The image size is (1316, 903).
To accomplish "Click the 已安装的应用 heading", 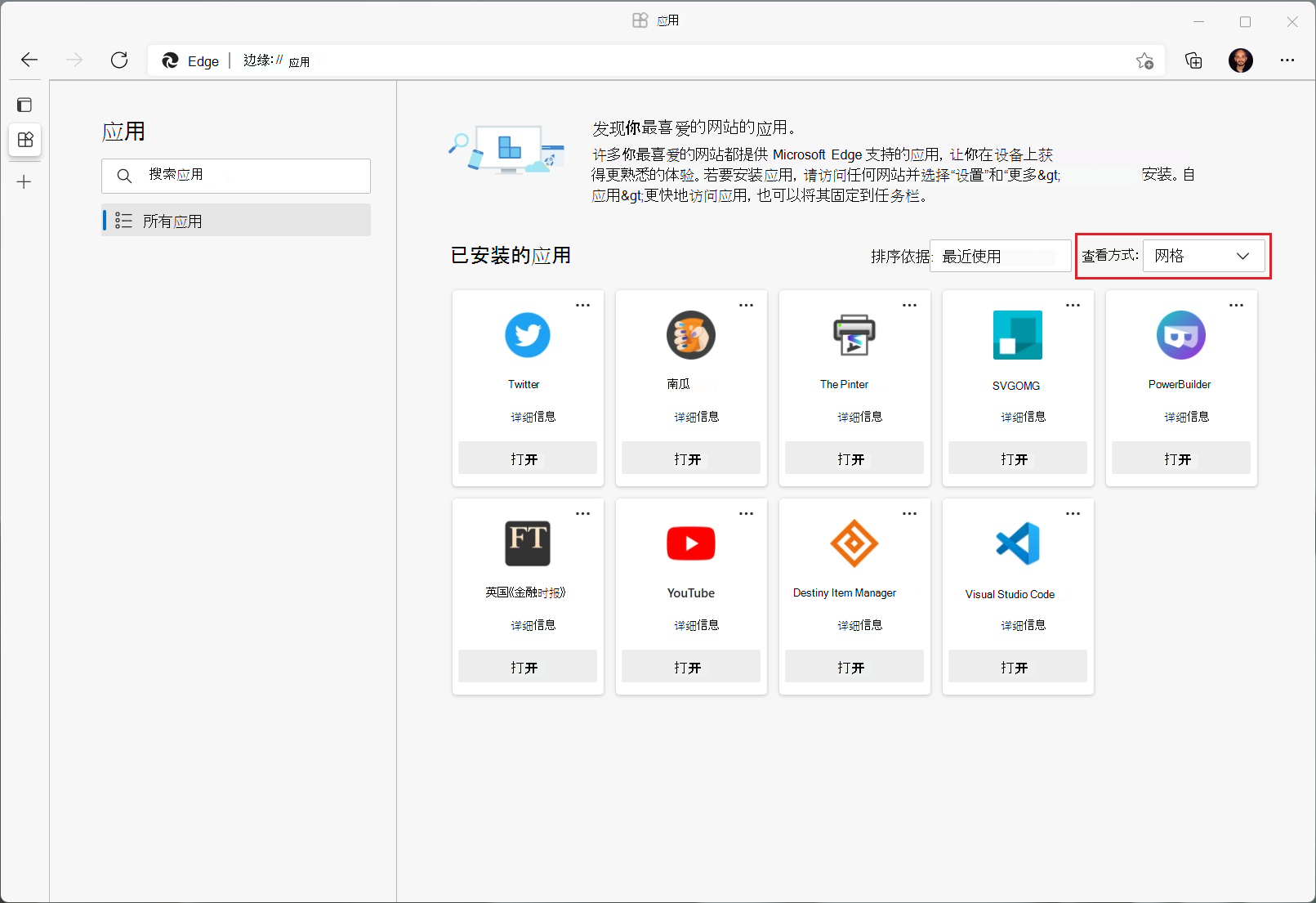I will [x=511, y=256].
